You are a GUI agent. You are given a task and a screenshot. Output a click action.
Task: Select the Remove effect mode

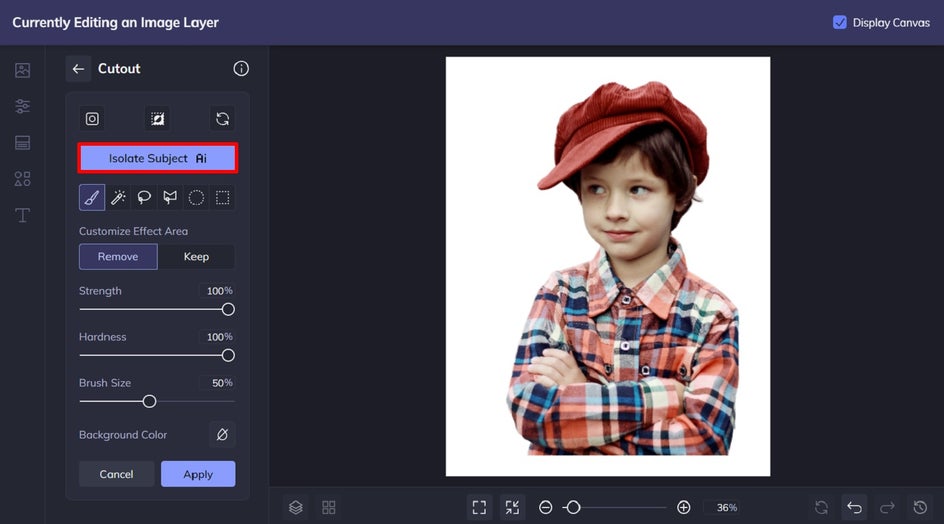pyautogui.click(x=118, y=257)
